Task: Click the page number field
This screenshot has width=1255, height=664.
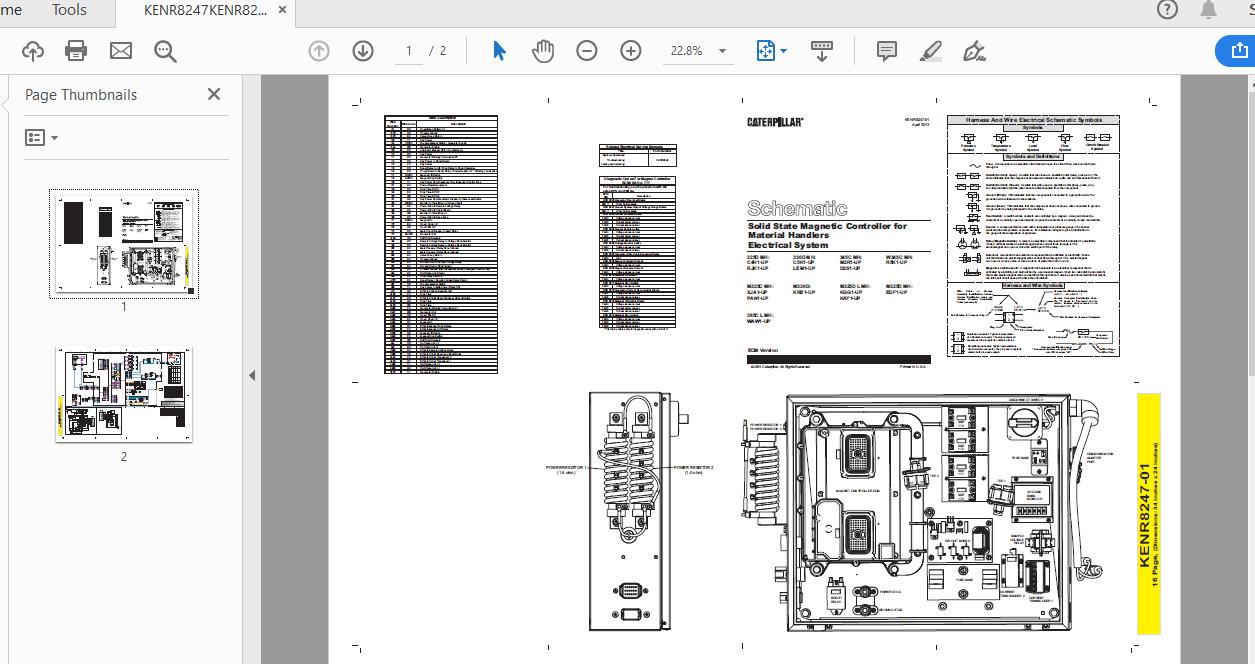Action: pos(409,51)
